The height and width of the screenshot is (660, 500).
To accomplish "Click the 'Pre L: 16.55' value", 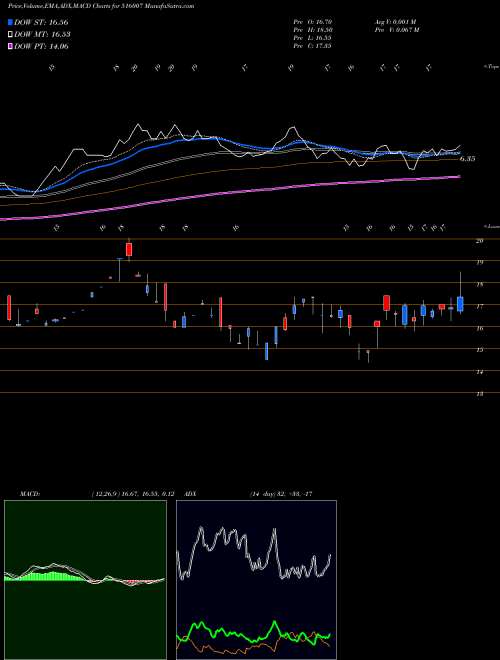I will pos(312,38).
